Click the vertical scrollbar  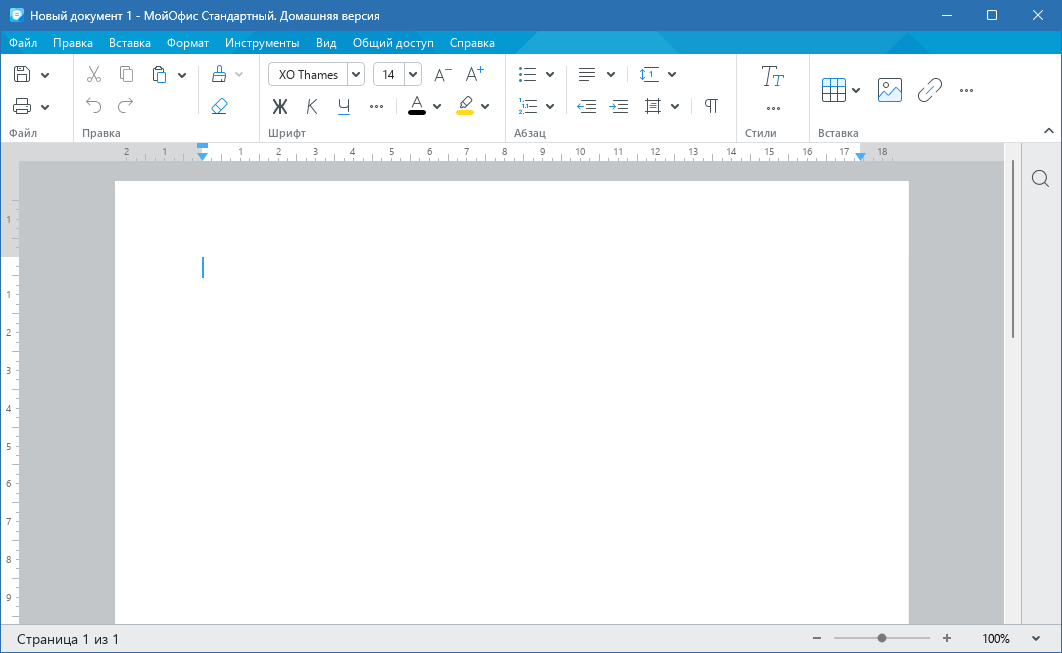(x=1013, y=249)
